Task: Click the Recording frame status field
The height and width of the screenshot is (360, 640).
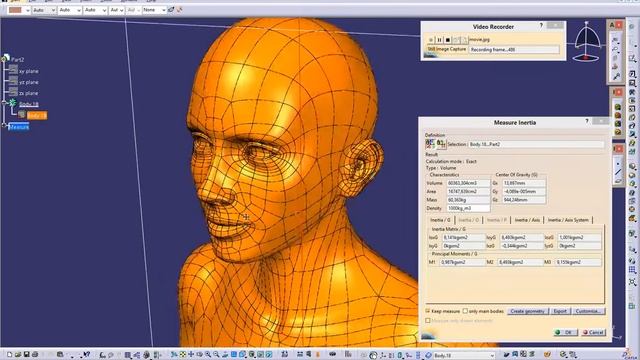Action: click(x=514, y=49)
